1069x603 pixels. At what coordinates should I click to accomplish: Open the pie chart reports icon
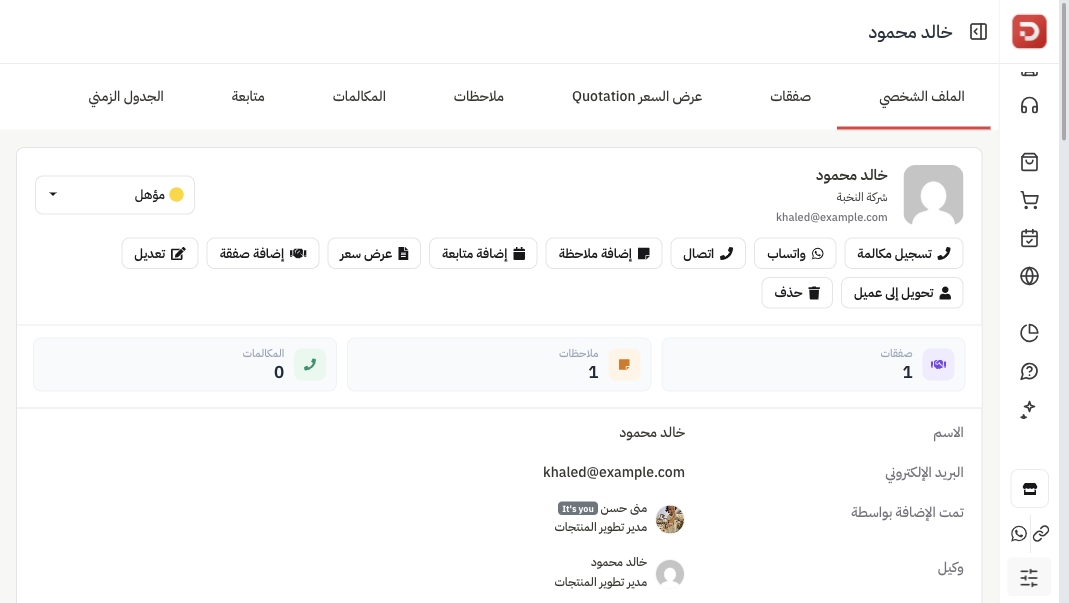point(1029,333)
